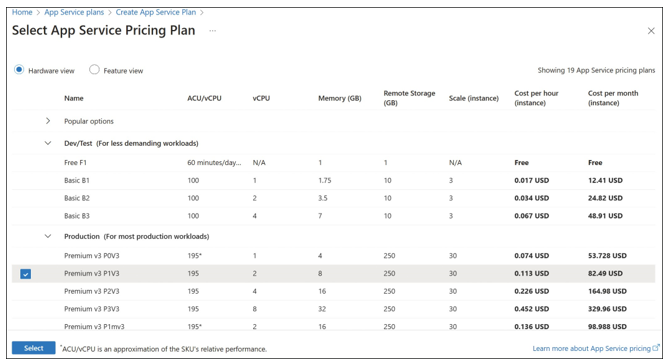
Task: Collapse the Dev/Test section chevron
Action: pos(48,143)
